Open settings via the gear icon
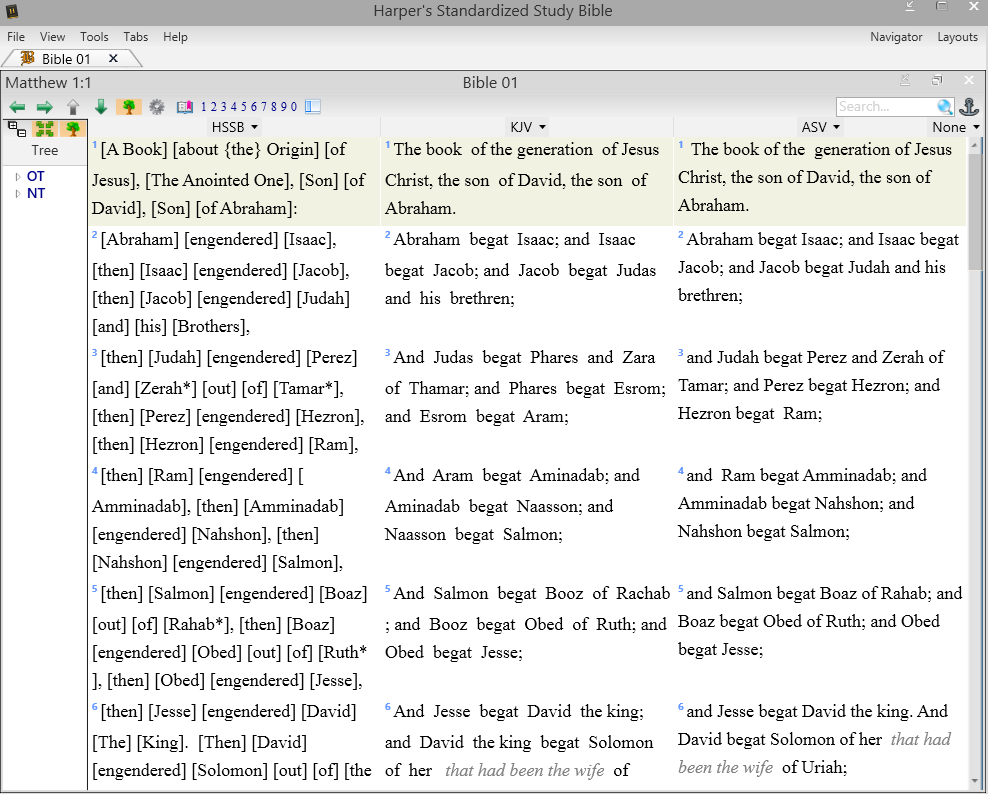This screenshot has width=988, height=794. tap(156, 107)
